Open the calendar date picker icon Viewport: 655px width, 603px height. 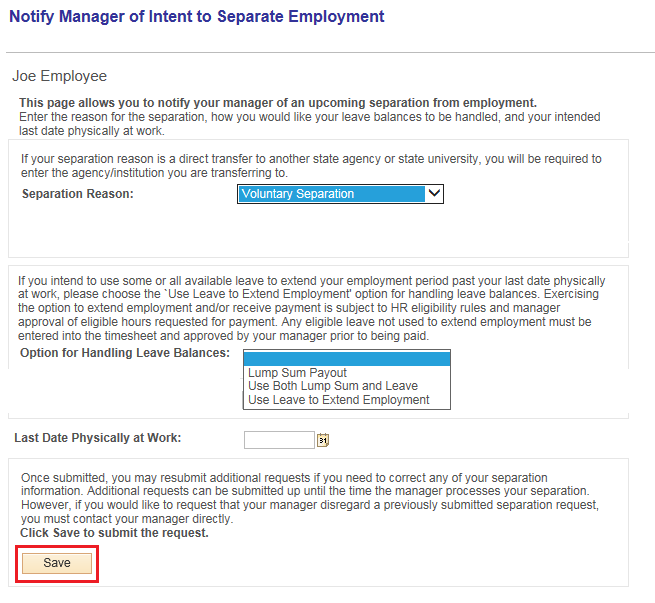(323, 440)
